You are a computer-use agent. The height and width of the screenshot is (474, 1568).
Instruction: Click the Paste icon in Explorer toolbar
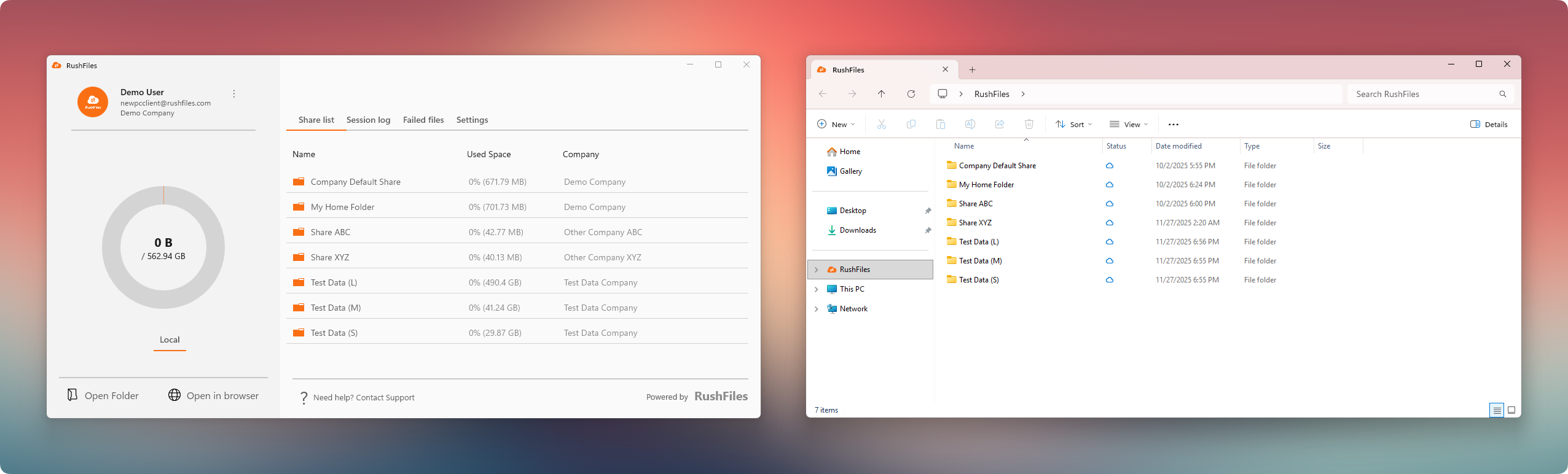click(x=941, y=124)
